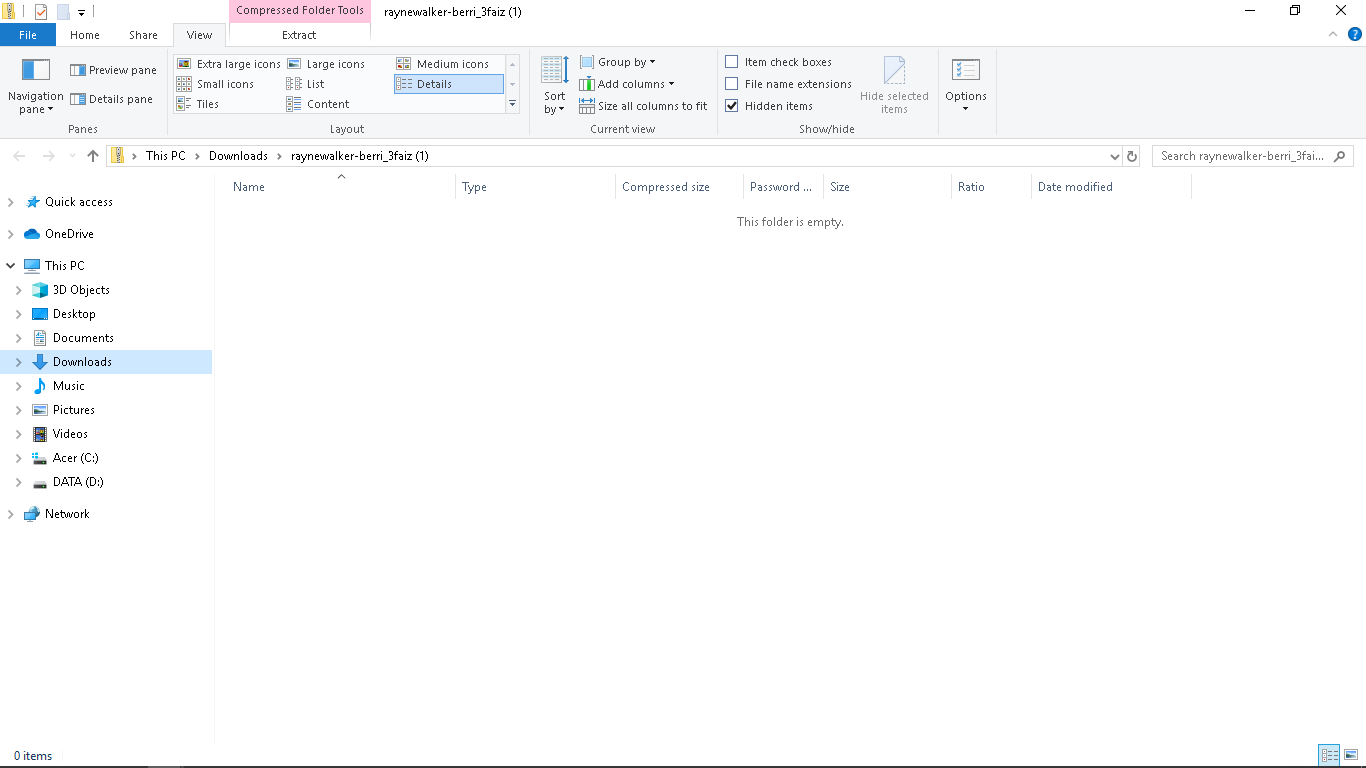This screenshot has height=768, width=1366.
Task: Enable Item check boxes
Action: [x=732, y=62]
